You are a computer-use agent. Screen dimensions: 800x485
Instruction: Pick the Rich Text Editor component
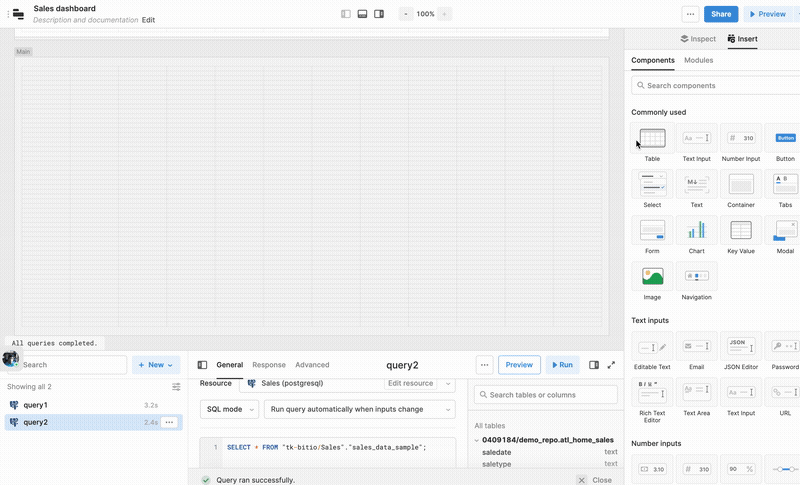[652, 393]
